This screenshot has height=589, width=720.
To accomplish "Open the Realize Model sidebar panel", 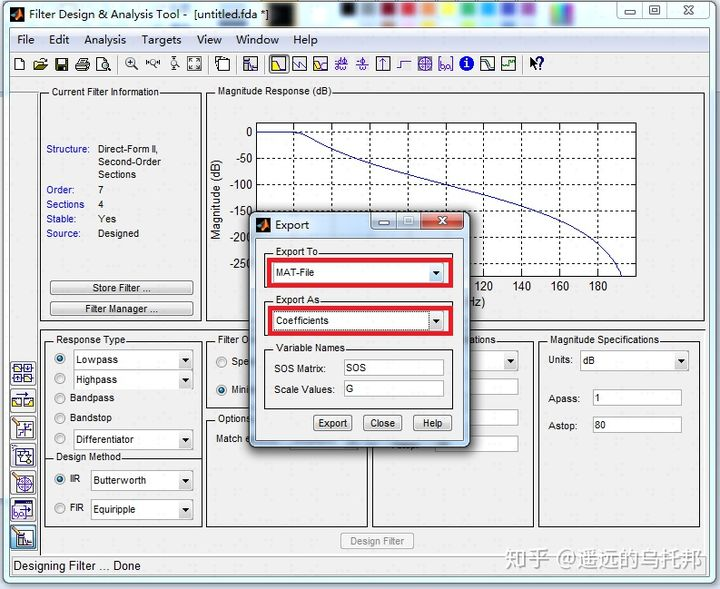I will point(23,456).
